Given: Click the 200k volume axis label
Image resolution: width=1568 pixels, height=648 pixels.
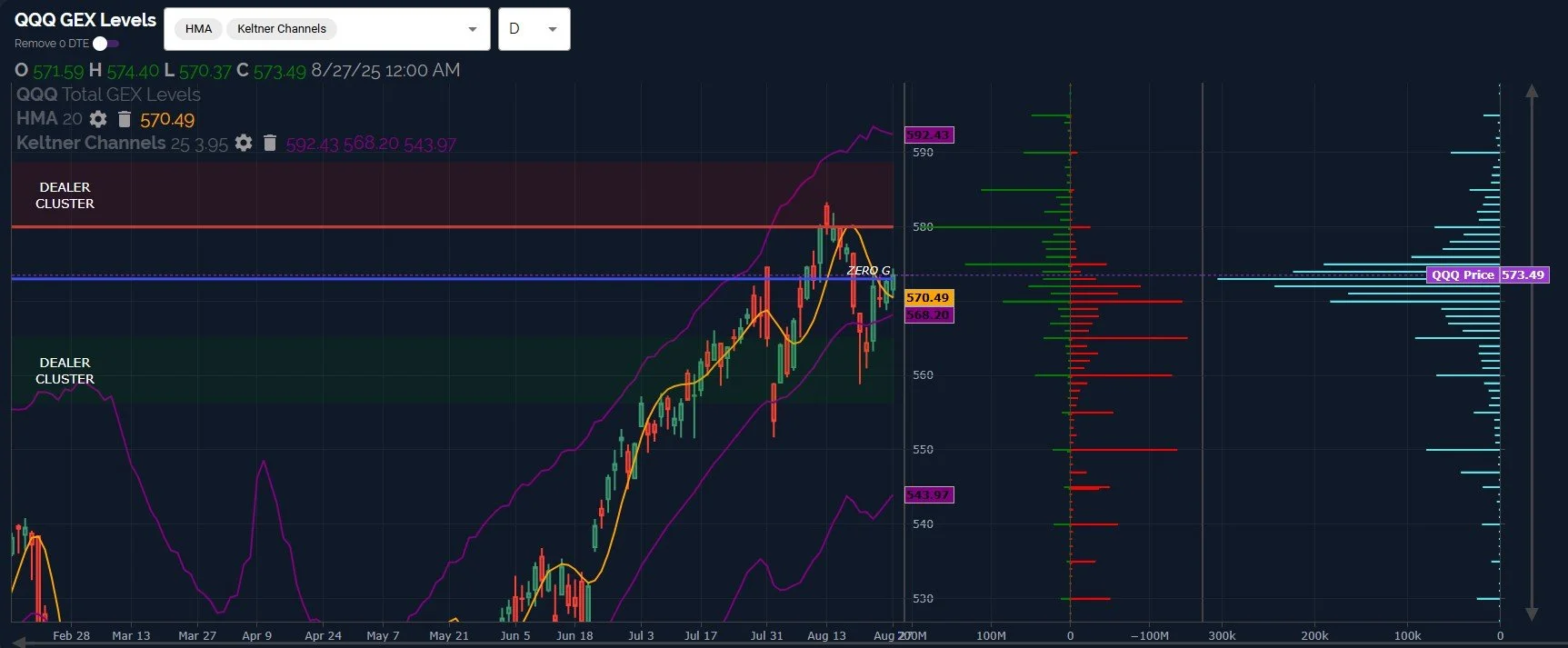Looking at the screenshot, I should pos(1314,635).
